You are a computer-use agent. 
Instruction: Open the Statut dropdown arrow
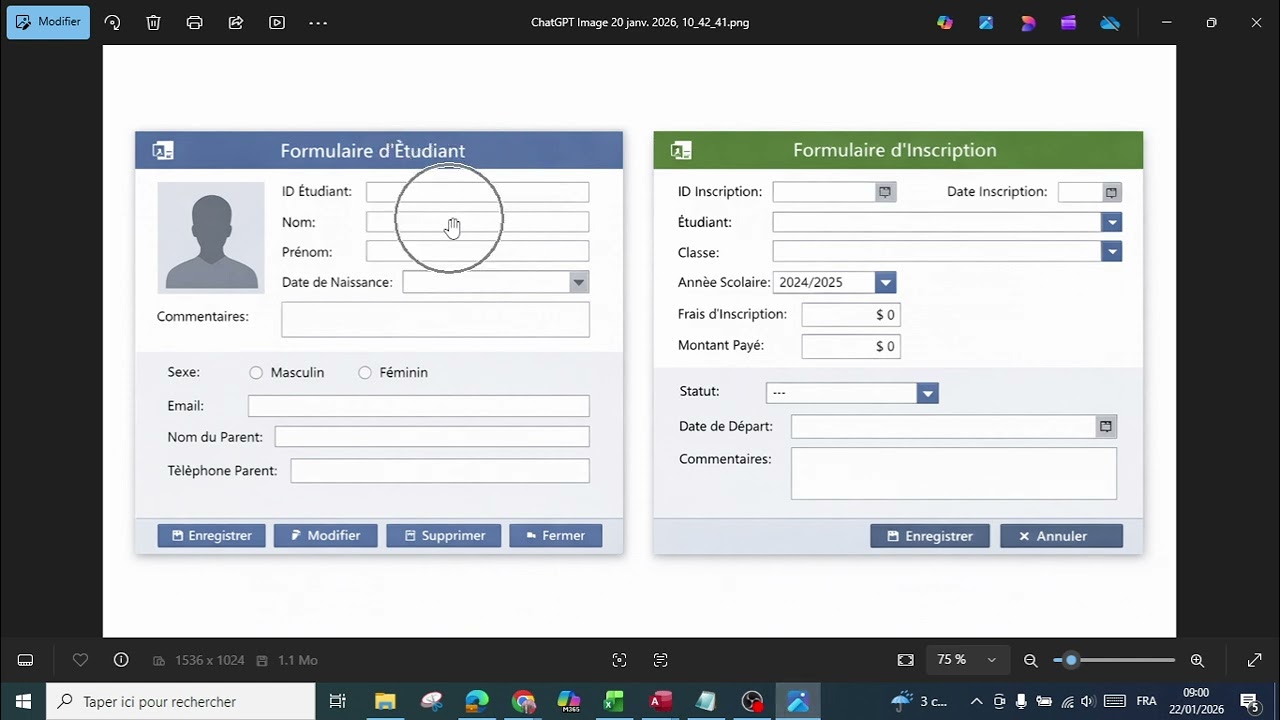[x=928, y=393]
